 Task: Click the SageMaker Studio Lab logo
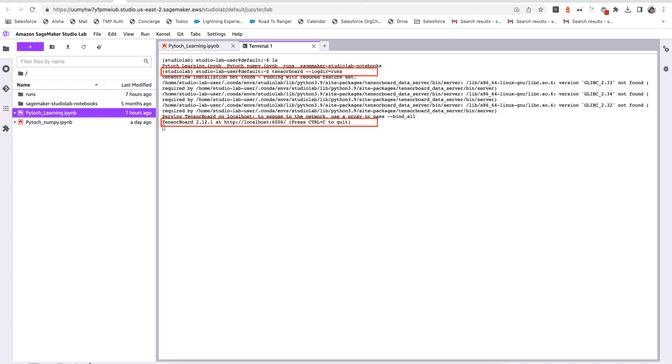pos(6,34)
